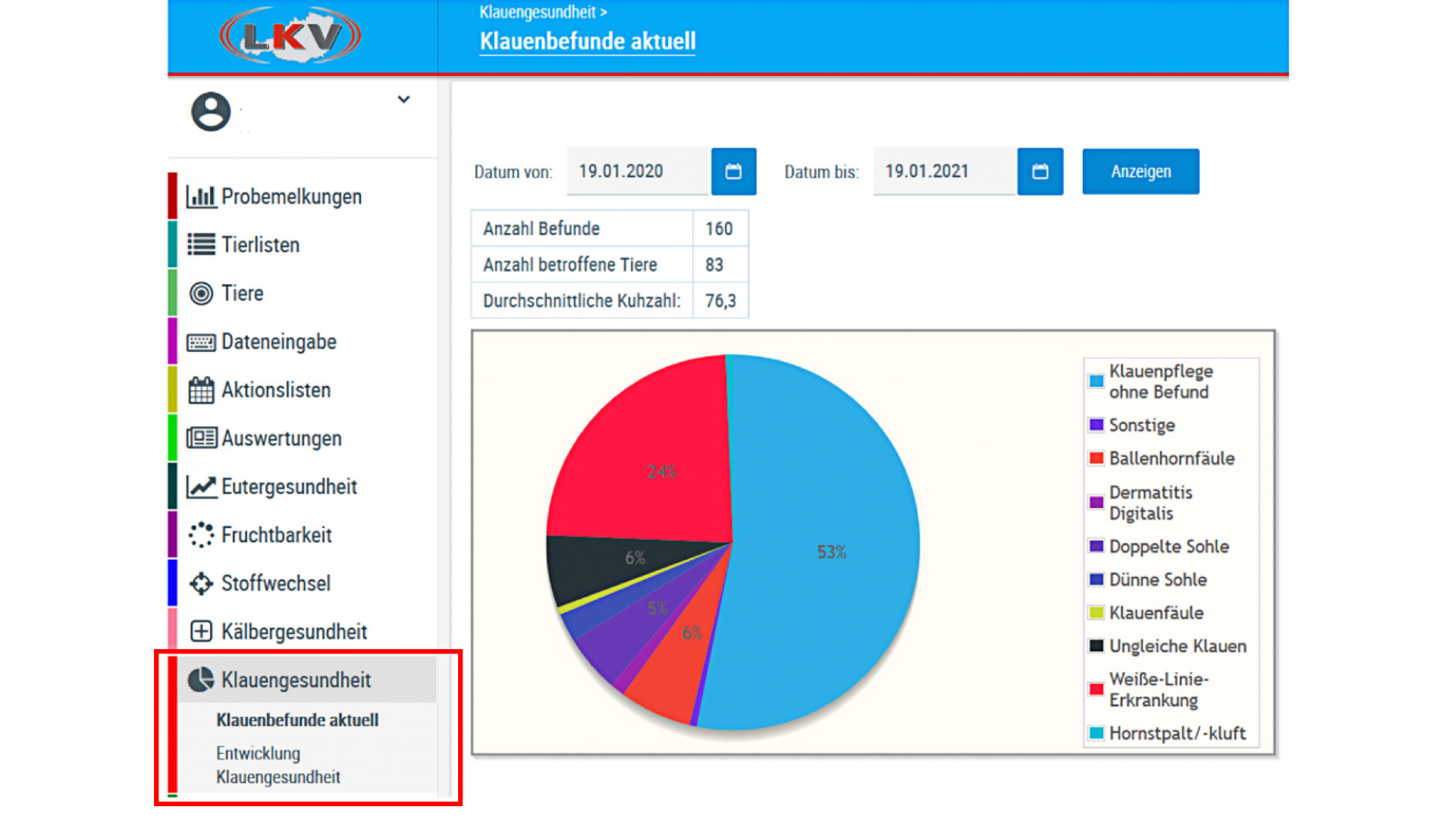Click the Stoffwechsel crosshair icon

point(201,583)
